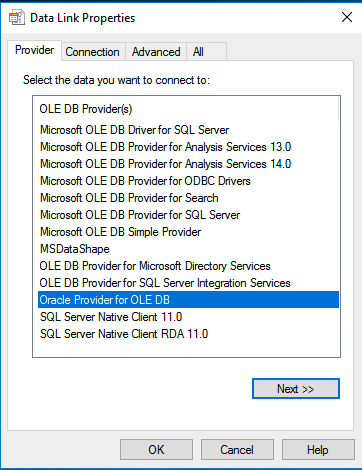Choose Analysis Services 14.0 provider
Image resolution: width=362 pixels, height=470 pixels.
click(x=166, y=164)
